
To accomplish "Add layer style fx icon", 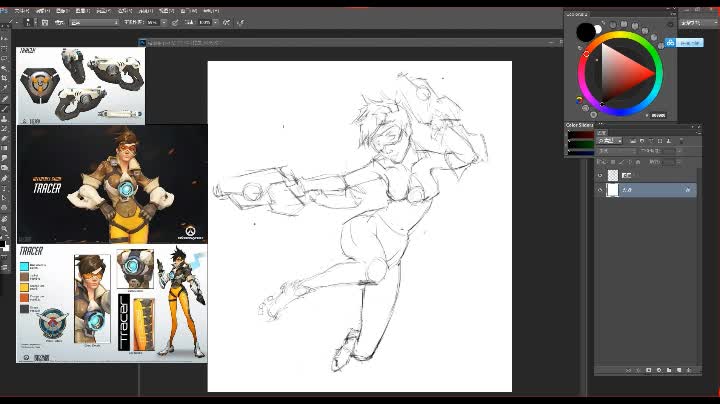I will (638, 370).
